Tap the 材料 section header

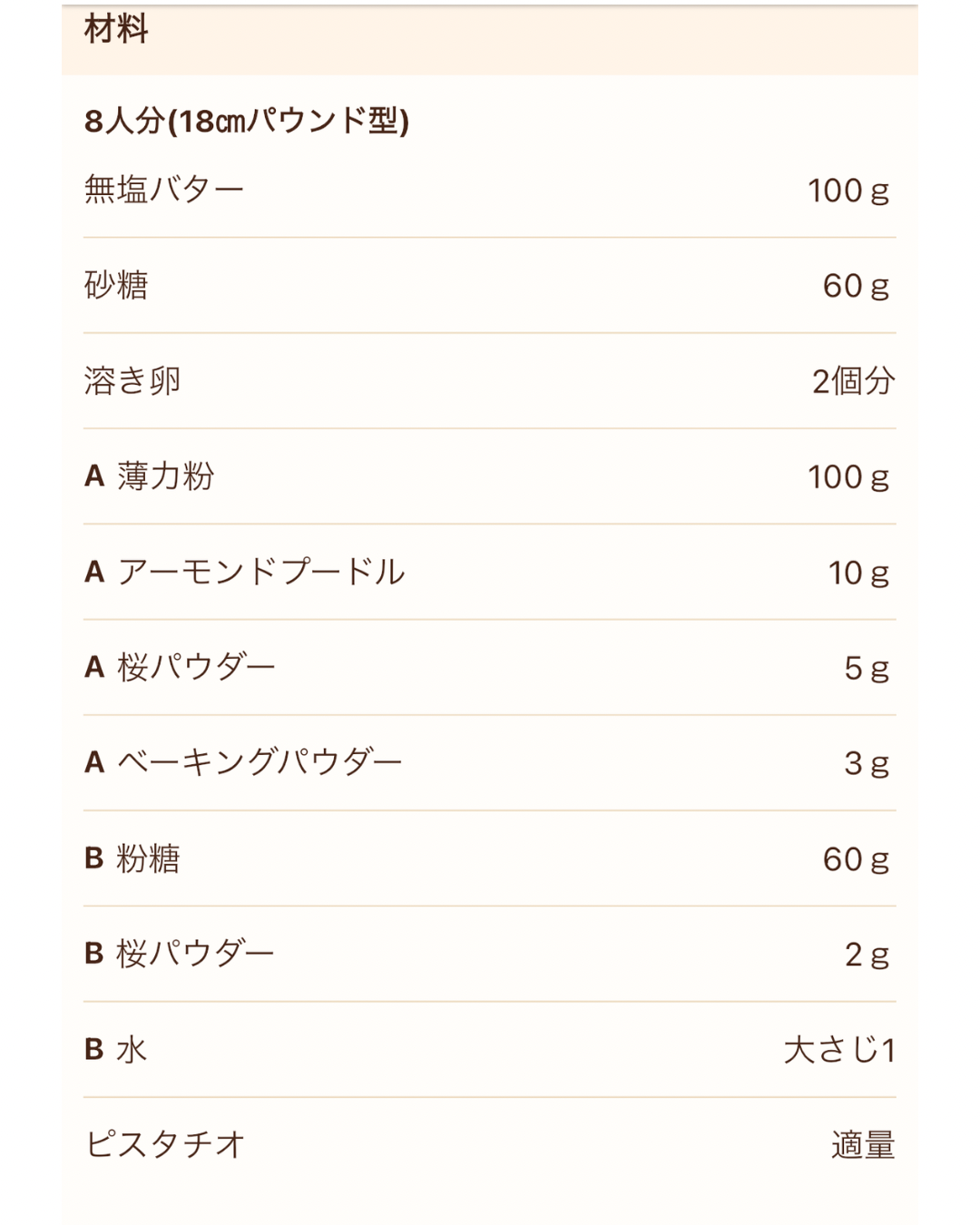click(116, 29)
